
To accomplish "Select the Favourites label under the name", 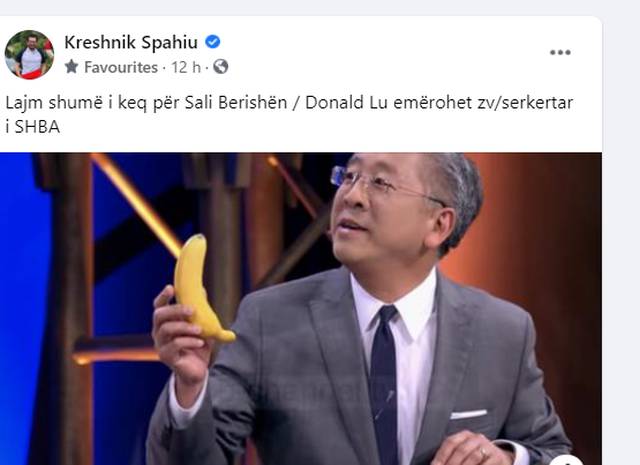I will (121, 67).
